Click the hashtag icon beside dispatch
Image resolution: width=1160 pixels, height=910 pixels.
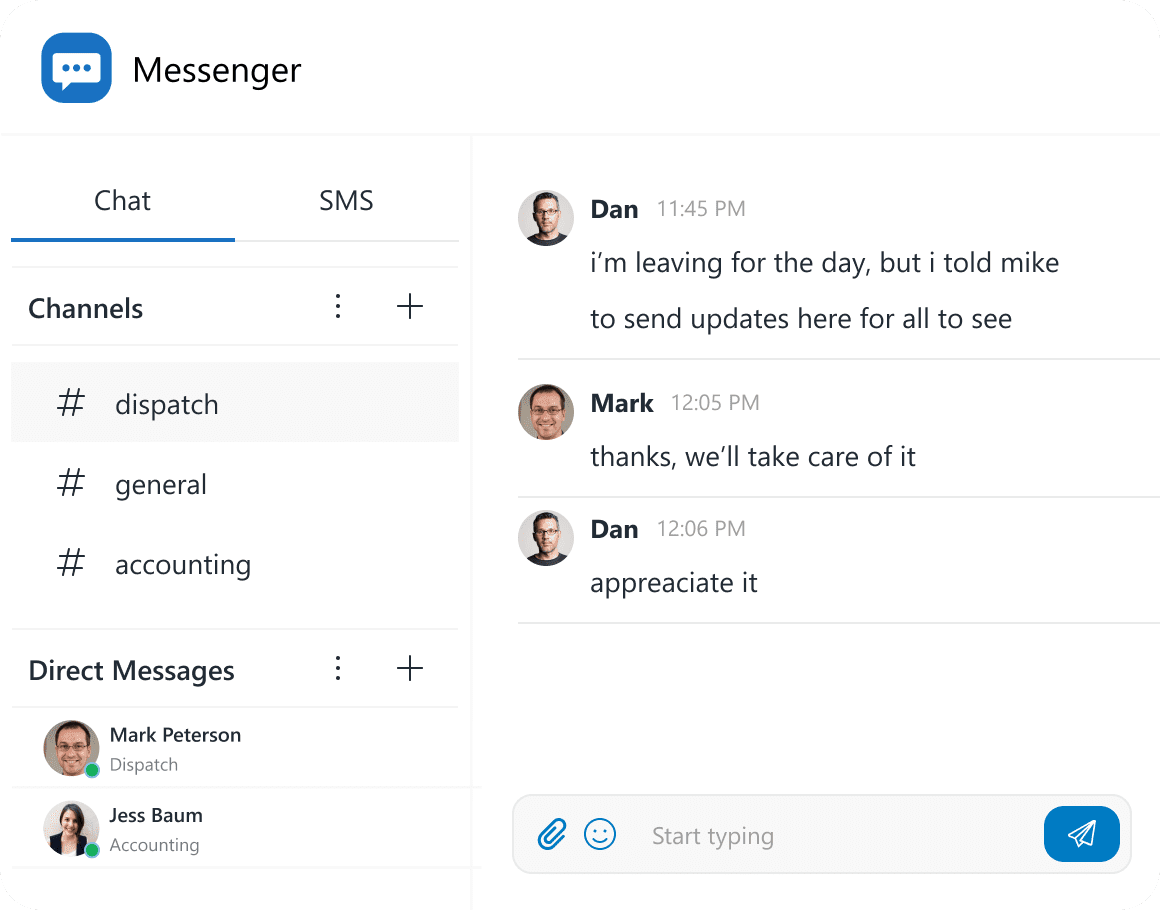(x=70, y=403)
